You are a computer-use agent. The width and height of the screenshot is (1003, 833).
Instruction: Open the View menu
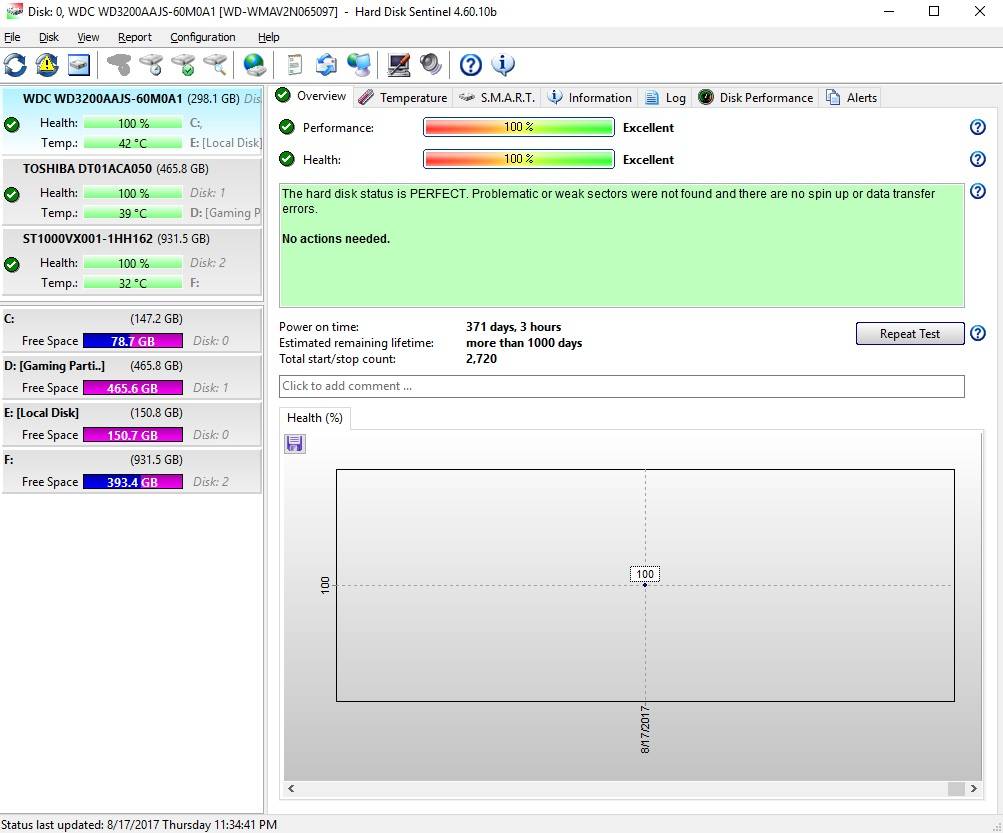tap(88, 37)
